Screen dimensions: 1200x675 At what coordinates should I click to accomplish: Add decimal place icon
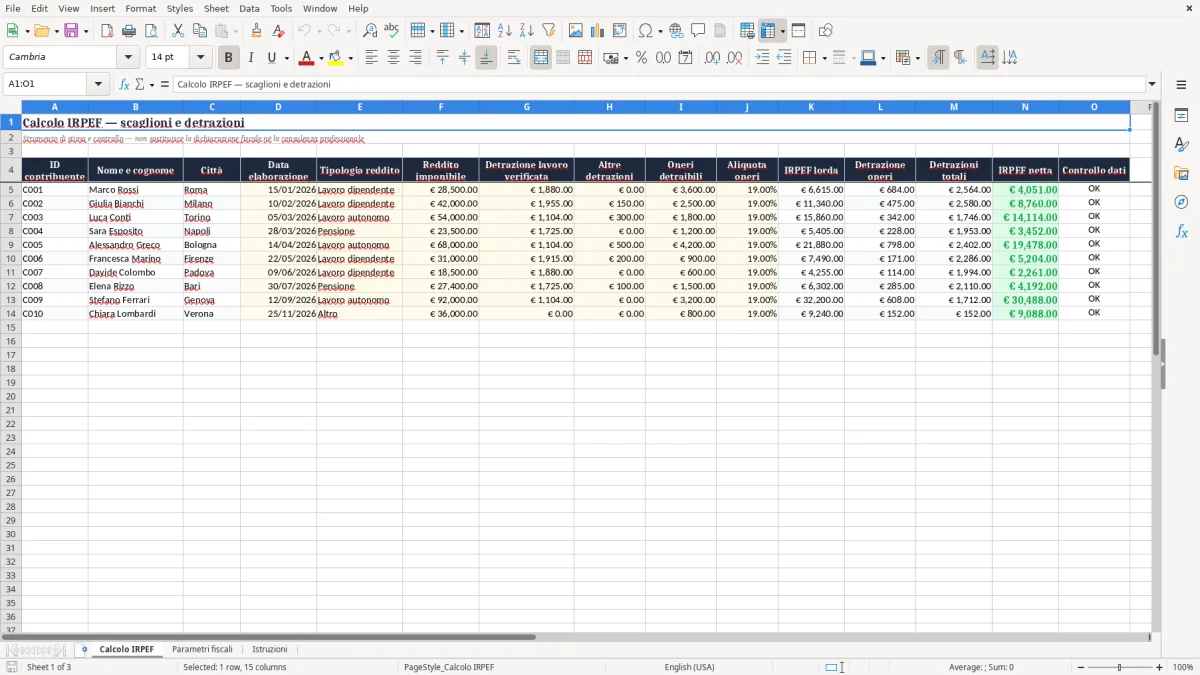point(712,58)
